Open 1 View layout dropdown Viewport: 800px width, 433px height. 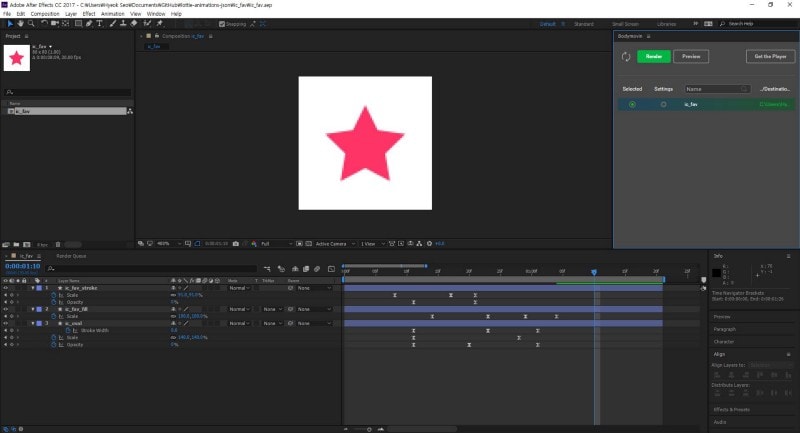pos(372,244)
